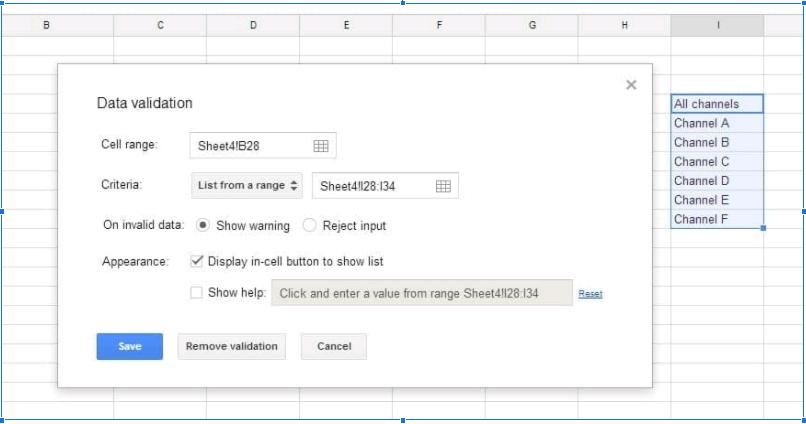Select column H header
This screenshot has width=806, height=424.
624,25
